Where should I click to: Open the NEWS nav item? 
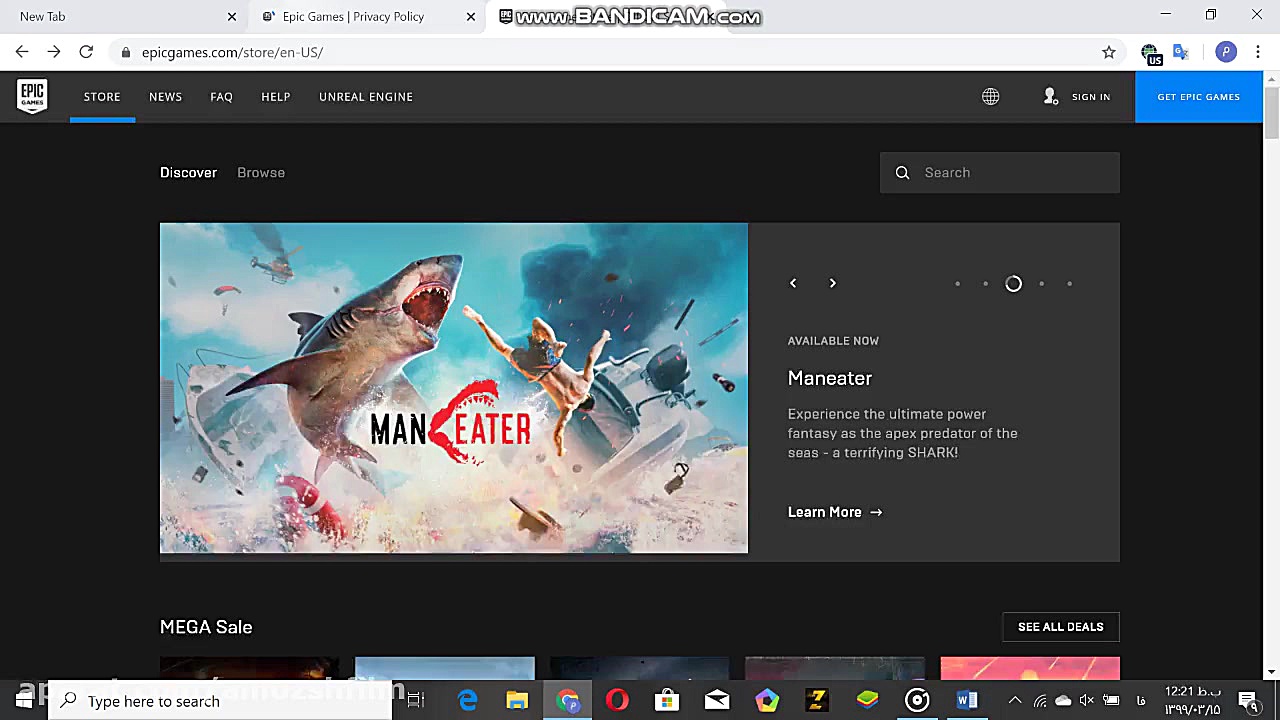pyautogui.click(x=165, y=97)
